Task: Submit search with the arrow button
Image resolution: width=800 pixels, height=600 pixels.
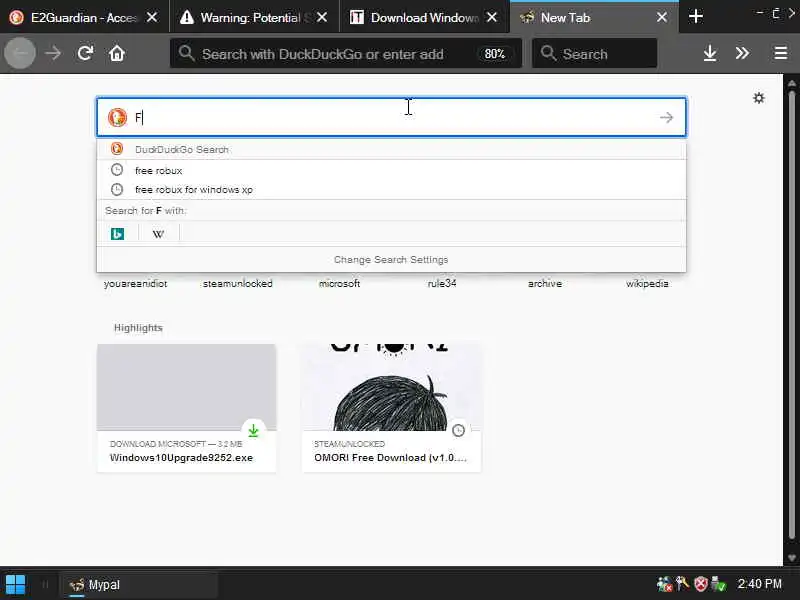Action: click(666, 117)
